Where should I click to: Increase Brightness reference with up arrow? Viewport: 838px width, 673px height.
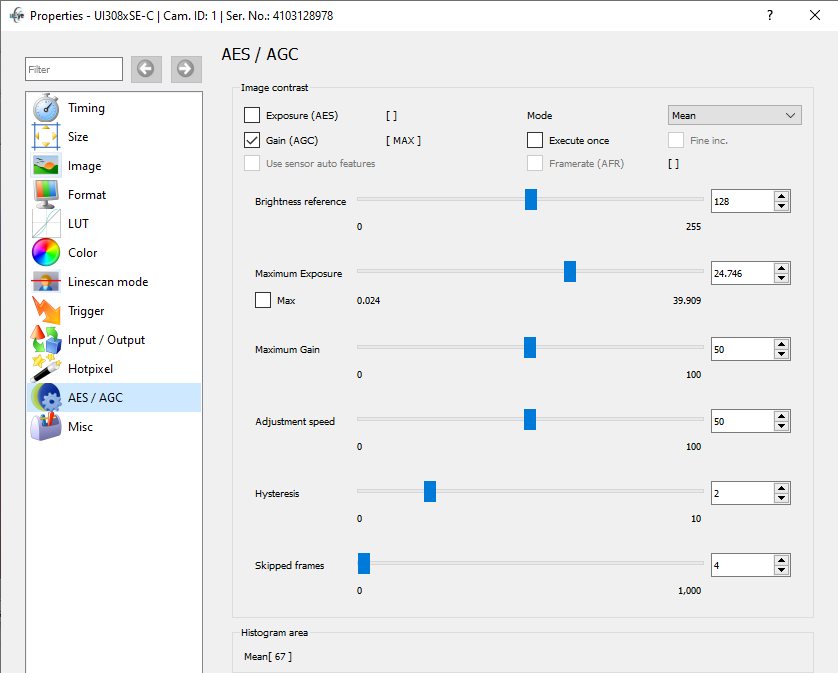coord(781,197)
